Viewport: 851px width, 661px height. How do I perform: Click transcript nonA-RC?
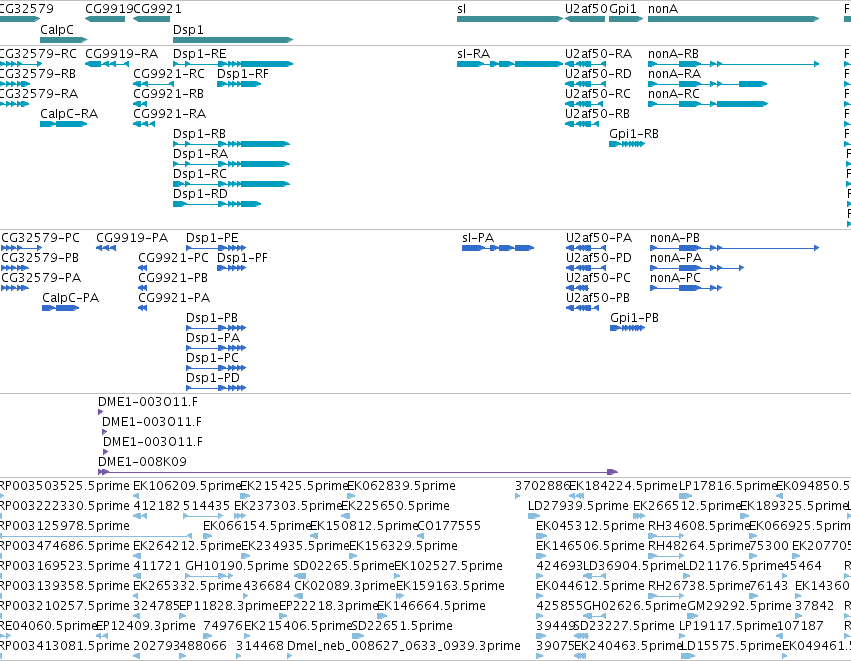click(708, 104)
